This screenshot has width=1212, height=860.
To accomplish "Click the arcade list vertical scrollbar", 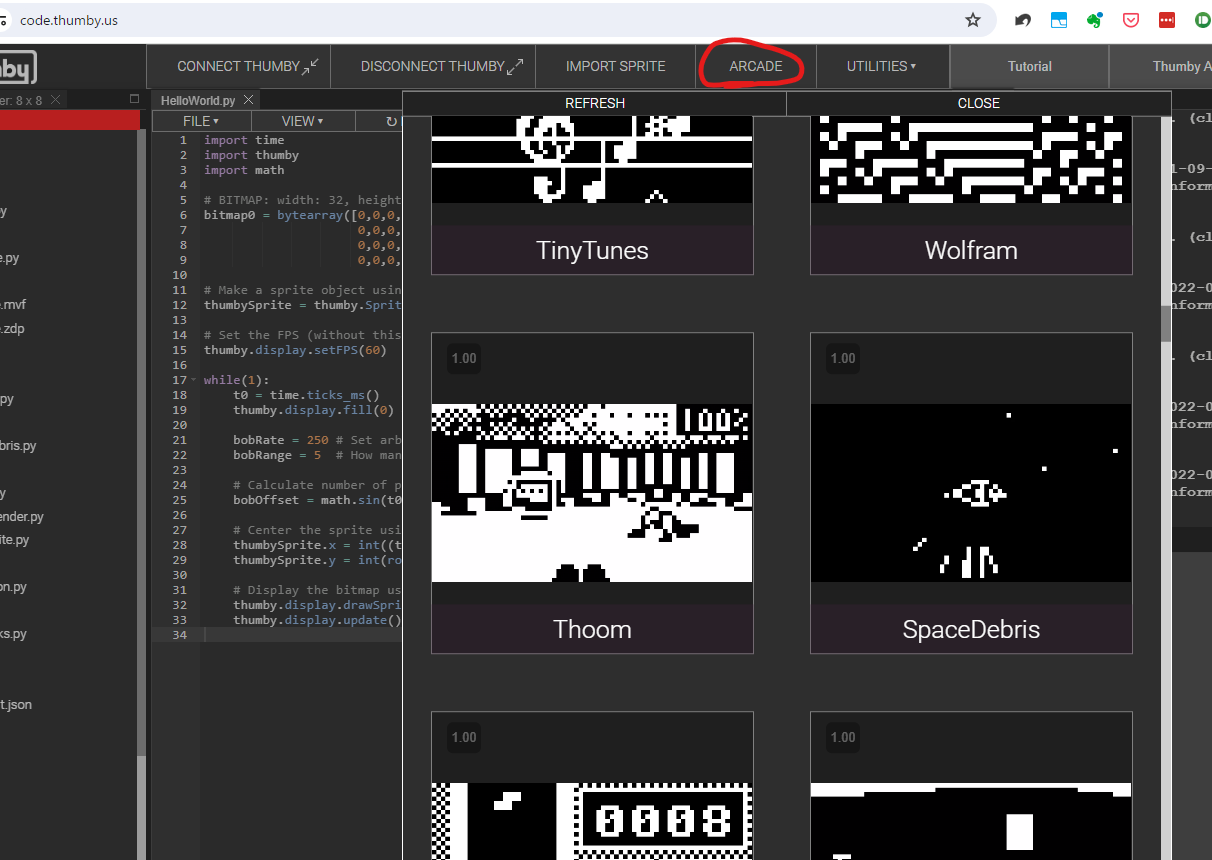I will click(x=1165, y=325).
